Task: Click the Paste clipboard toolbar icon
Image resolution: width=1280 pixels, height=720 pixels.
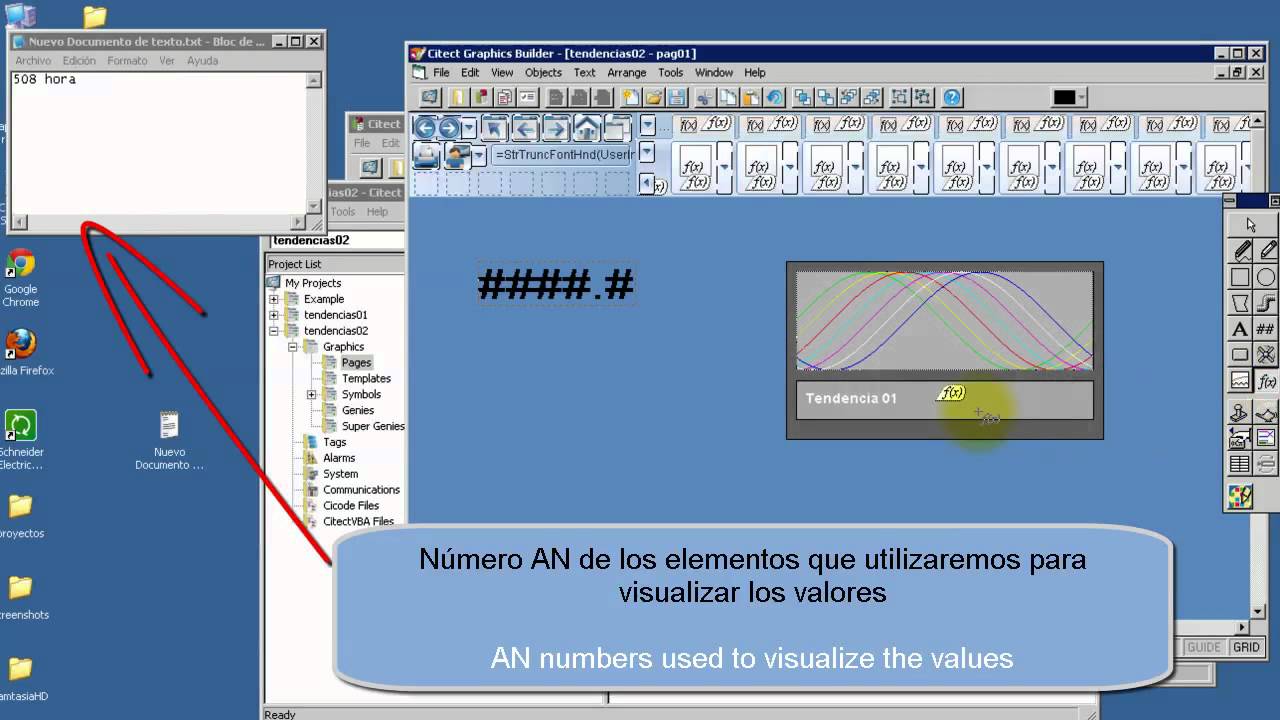Action: point(750,97)
